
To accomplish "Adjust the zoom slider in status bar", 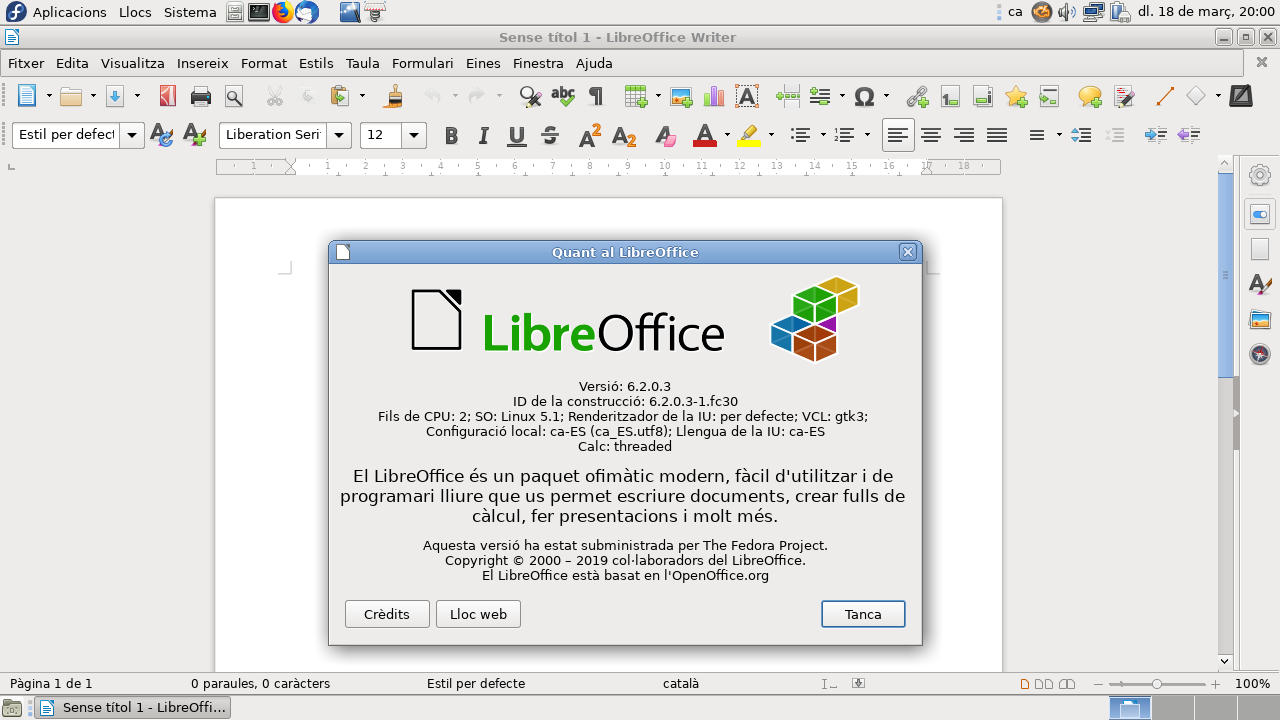I will [1157, 684].
